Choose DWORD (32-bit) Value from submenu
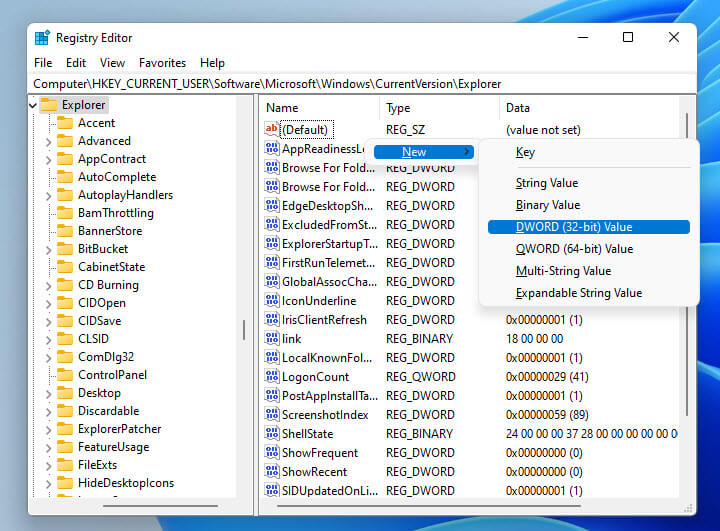The height and width of the screenshot is (531, 720). coord(589,227)
